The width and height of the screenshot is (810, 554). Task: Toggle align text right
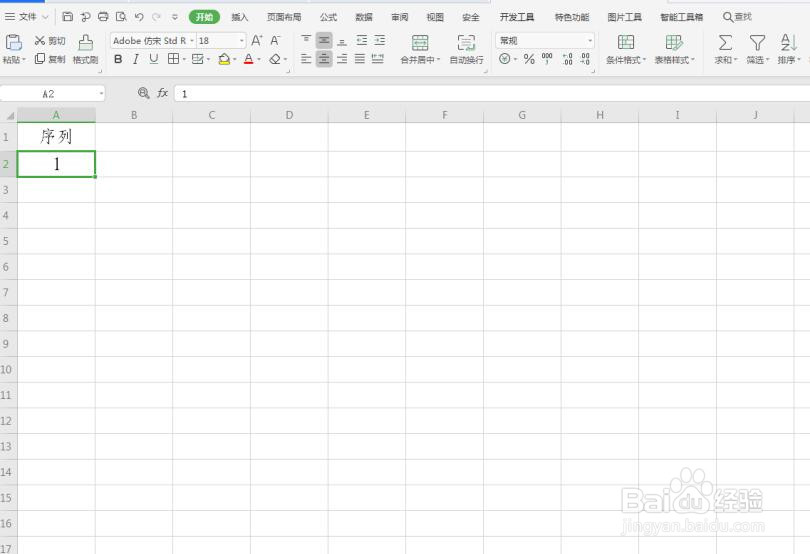(342, 59)
